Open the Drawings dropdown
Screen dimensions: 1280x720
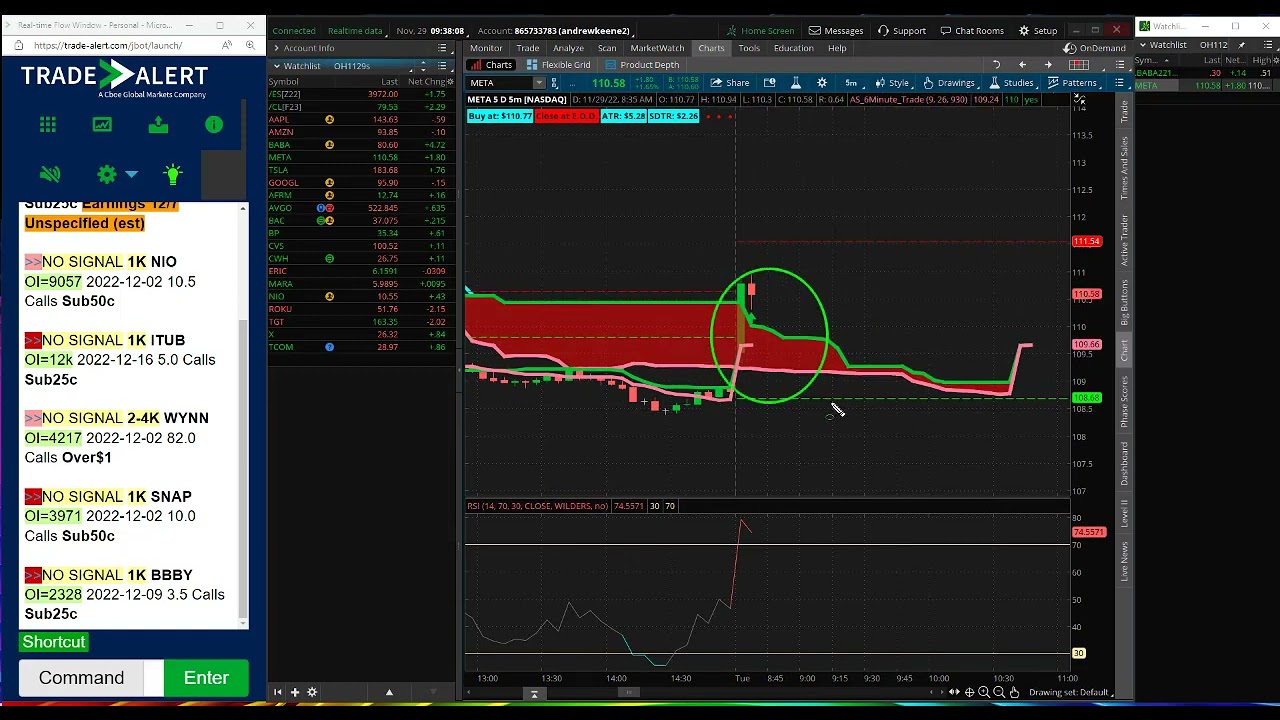click(949, 83)
